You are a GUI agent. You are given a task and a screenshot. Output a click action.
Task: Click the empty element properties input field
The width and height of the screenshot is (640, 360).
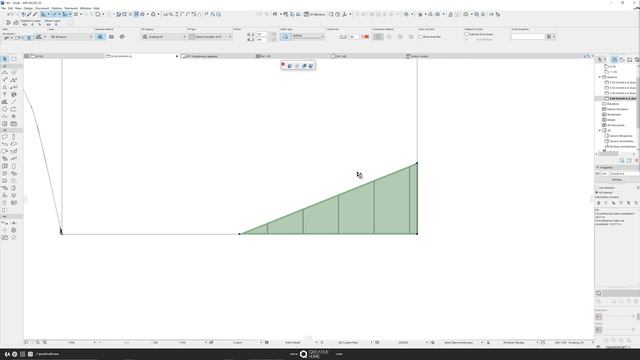[528, 37]
